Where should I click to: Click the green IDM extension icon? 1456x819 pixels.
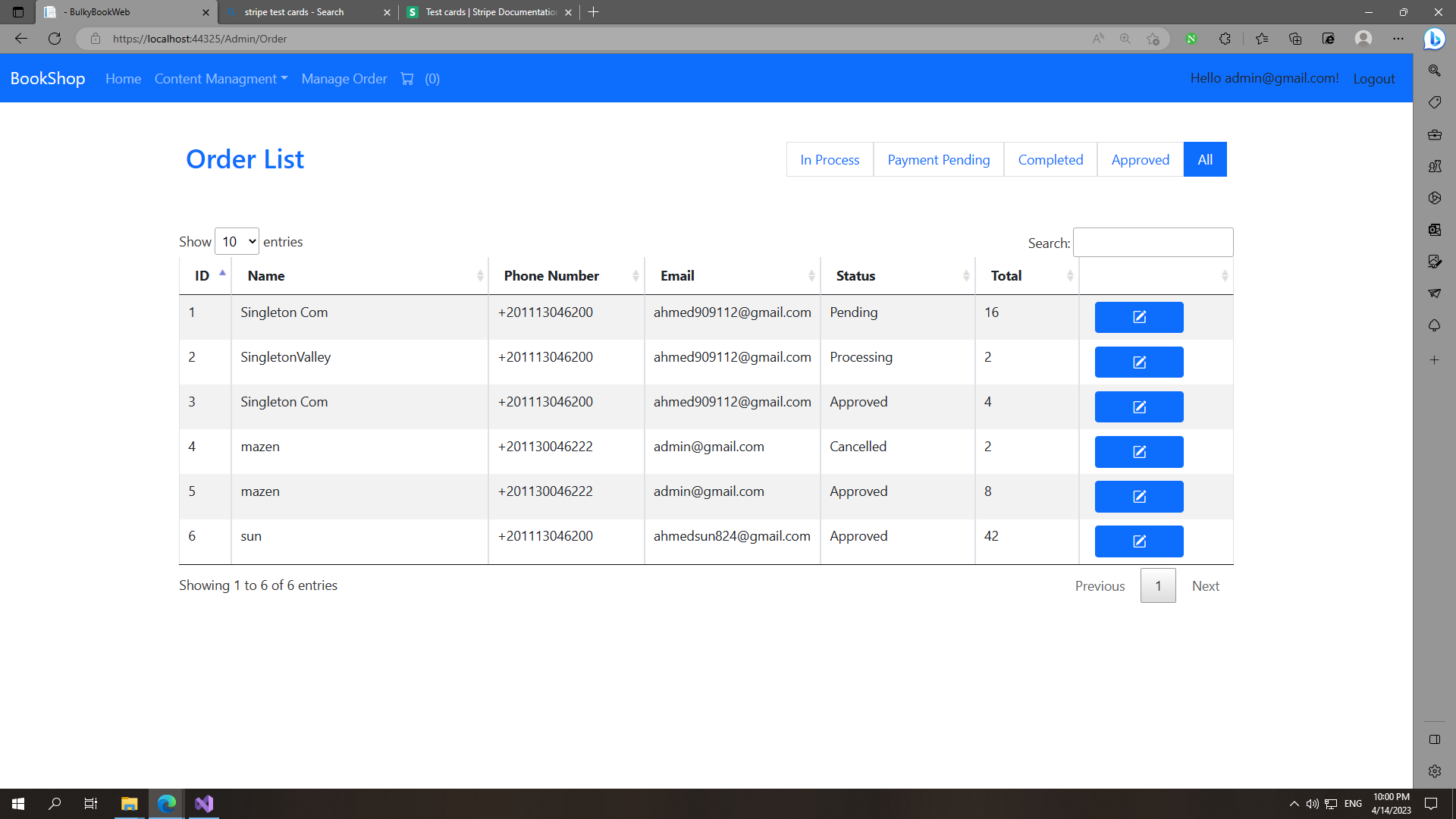[x=1192, y=39]
